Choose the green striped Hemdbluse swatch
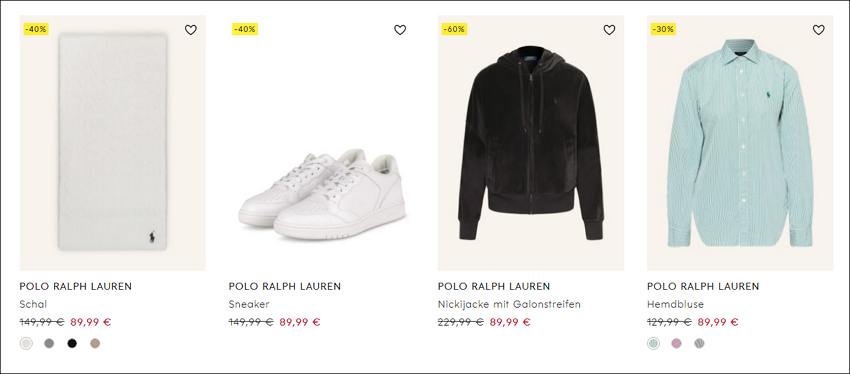Image resolution: width=850 pixels, height=374 pixels. coord(654,343)
